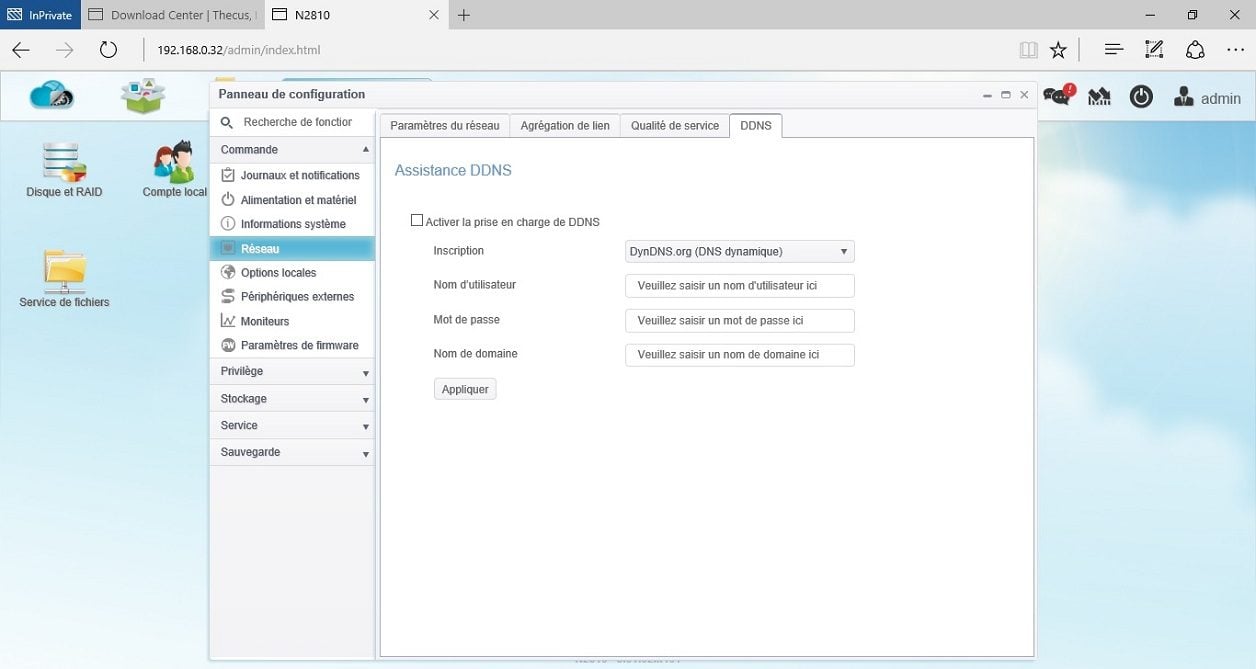The image size is (1256, 669).
Task: Open the Service de fichiers folder icon
Action: pos(64,272)
